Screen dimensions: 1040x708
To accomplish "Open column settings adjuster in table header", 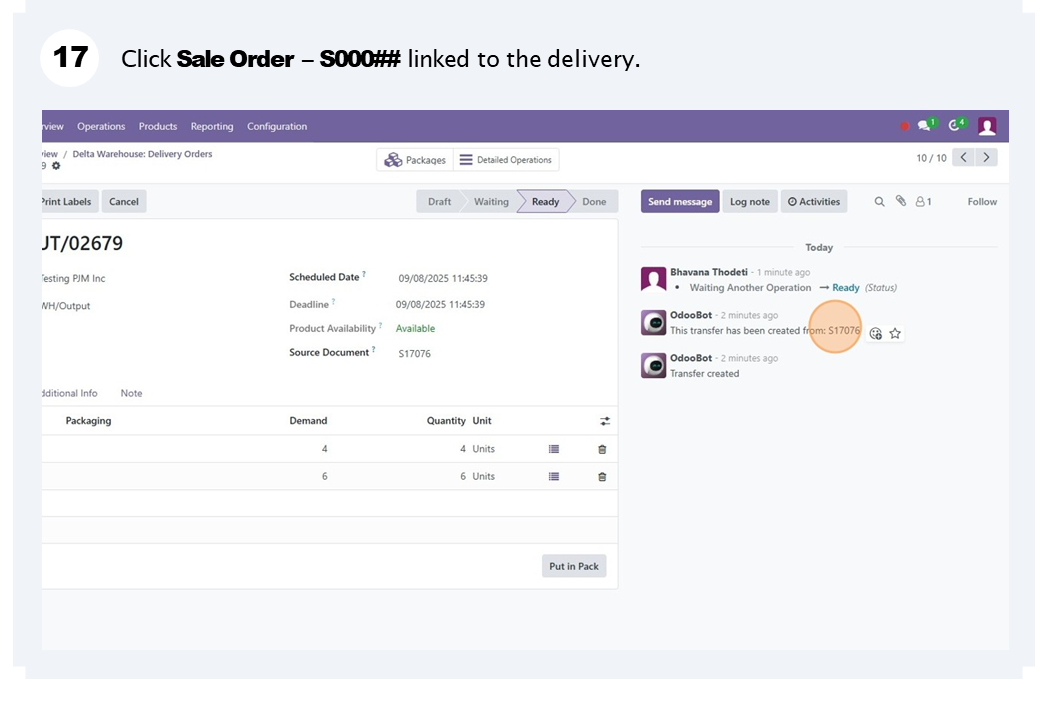I will click(x=605, y=421).
